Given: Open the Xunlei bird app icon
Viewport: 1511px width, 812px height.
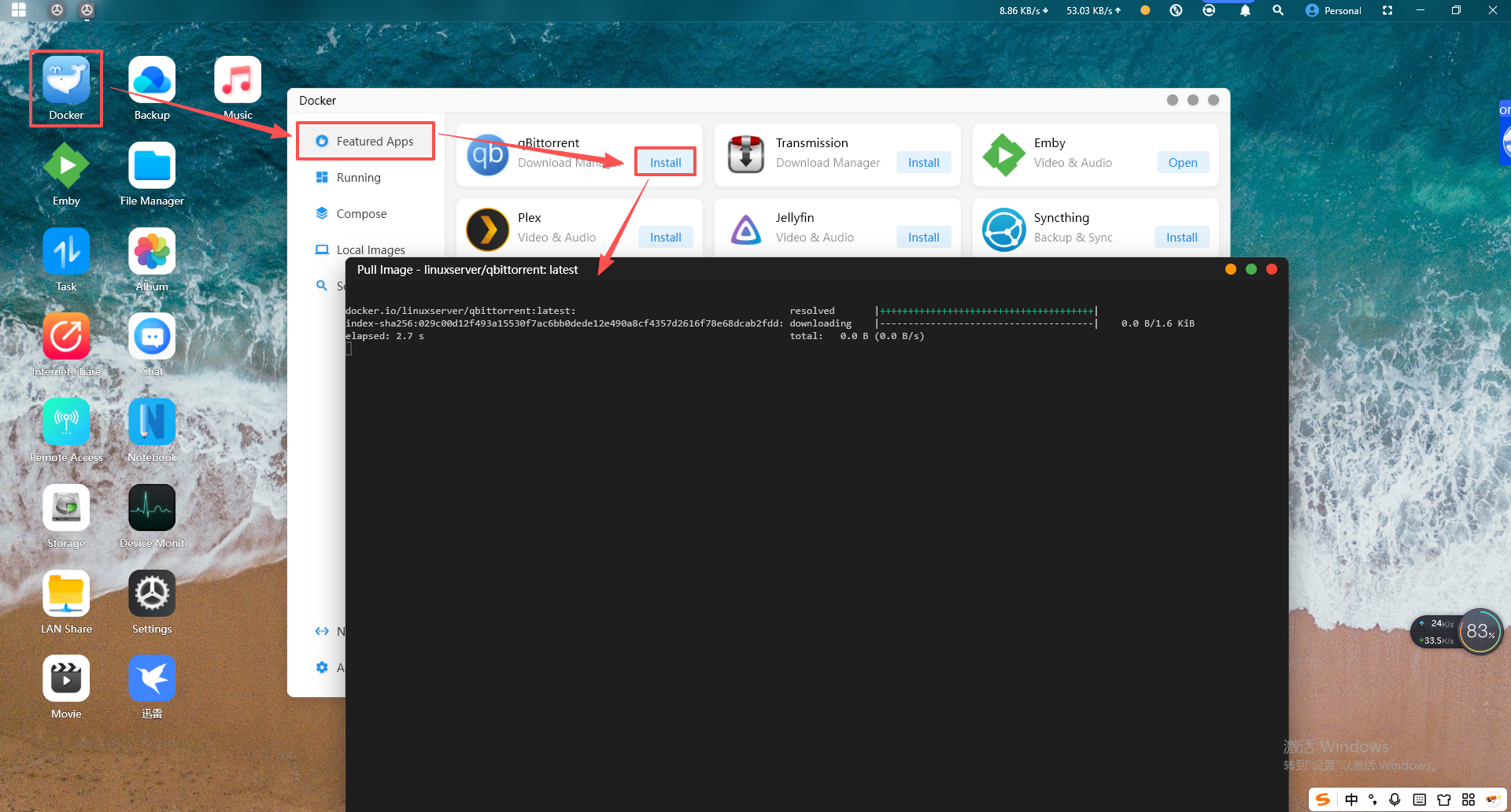Looking at the screenshot, I should tap(152, 678).
